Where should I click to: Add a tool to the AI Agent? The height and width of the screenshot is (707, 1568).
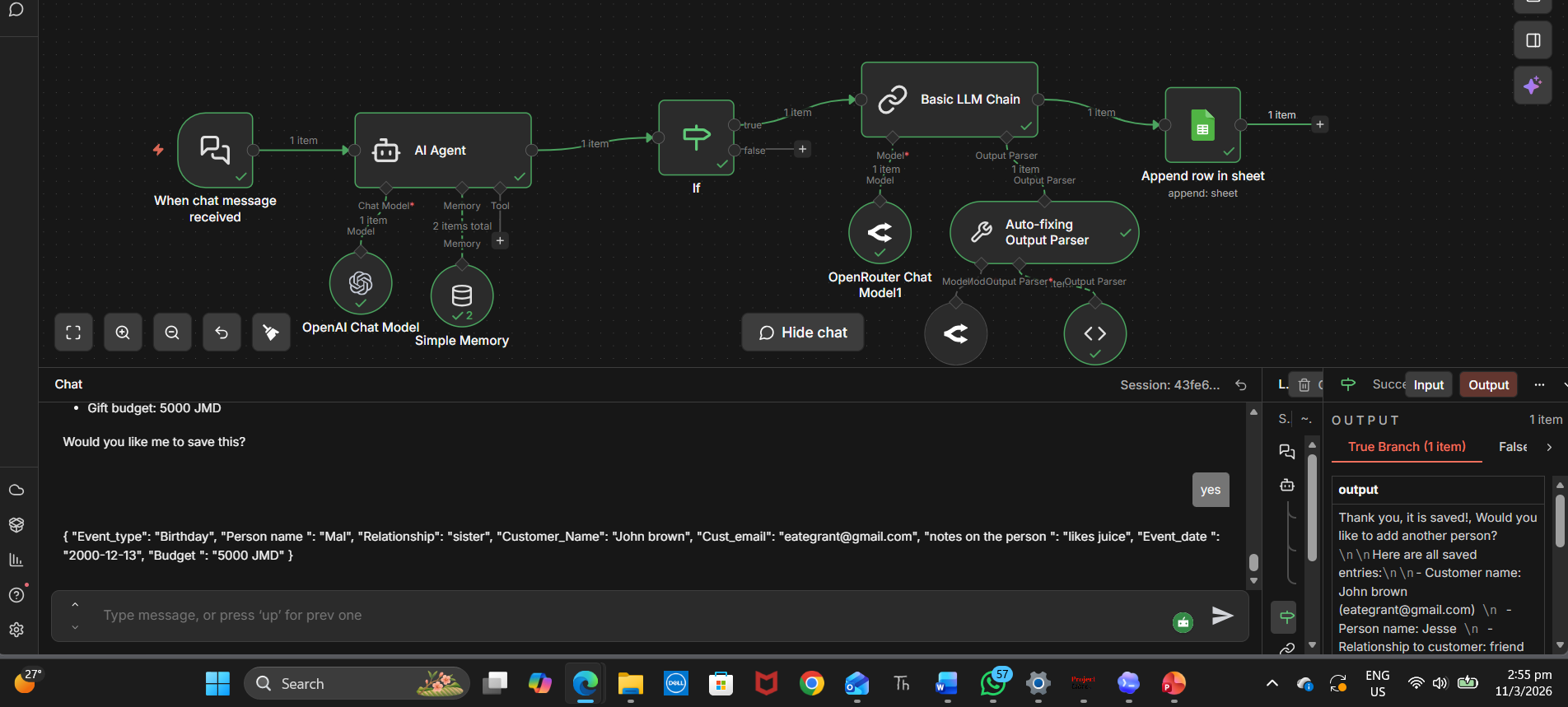[500, 241]
